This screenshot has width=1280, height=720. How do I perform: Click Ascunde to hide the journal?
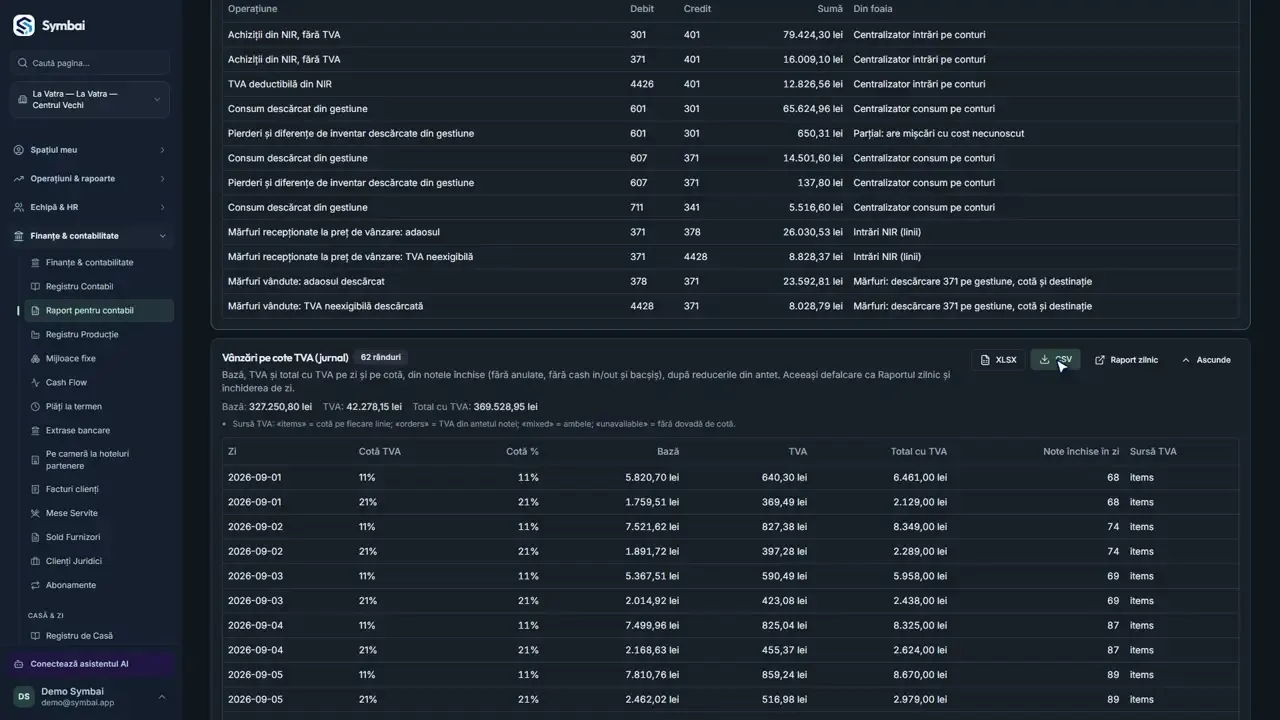click(x=1206, y=360)
